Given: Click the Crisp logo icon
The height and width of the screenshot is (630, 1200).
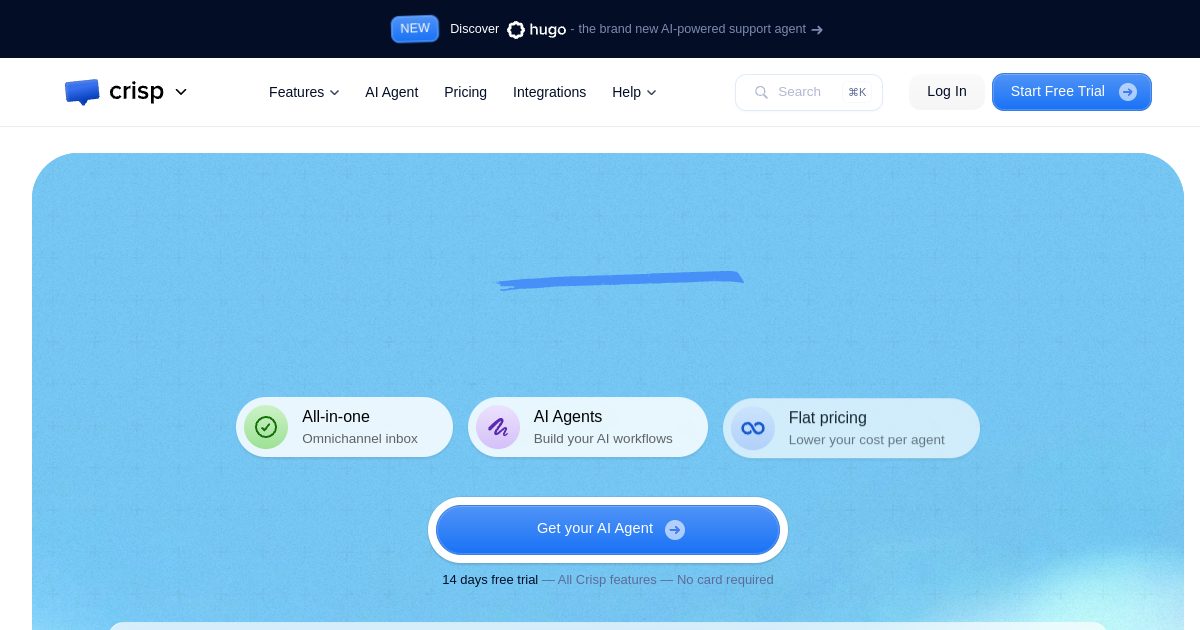Looking at the screenshot, I should [82, 92].
